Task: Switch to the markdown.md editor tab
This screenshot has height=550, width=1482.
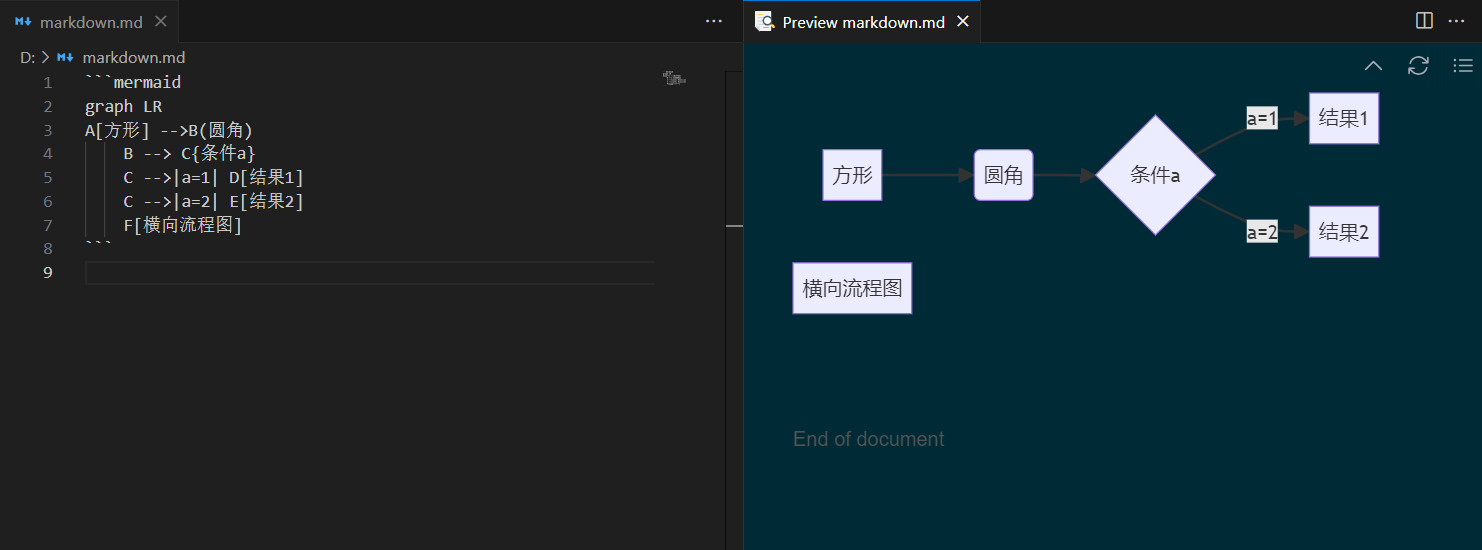Action: click(x=90, y=22)
